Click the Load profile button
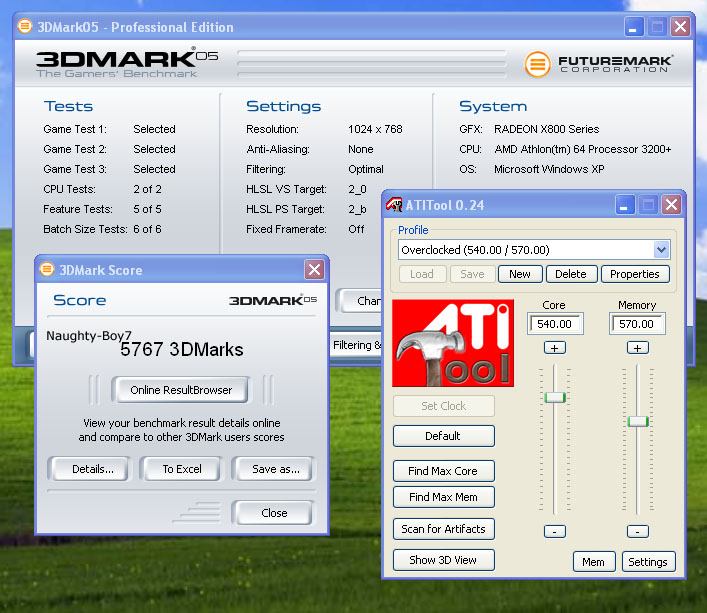This screenshot has height=613, width=707. 422,274
